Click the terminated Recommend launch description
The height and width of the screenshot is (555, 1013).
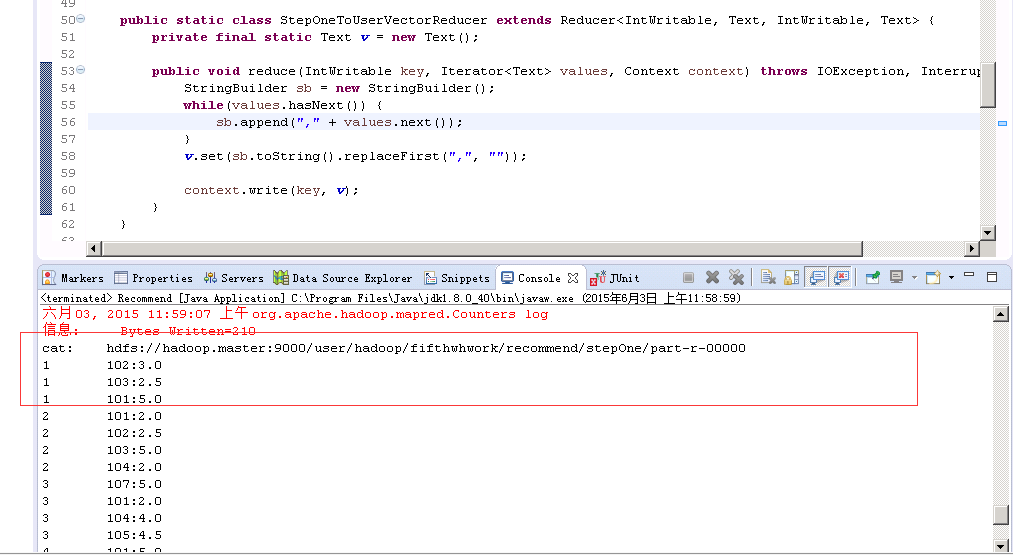tap(390, 298)
